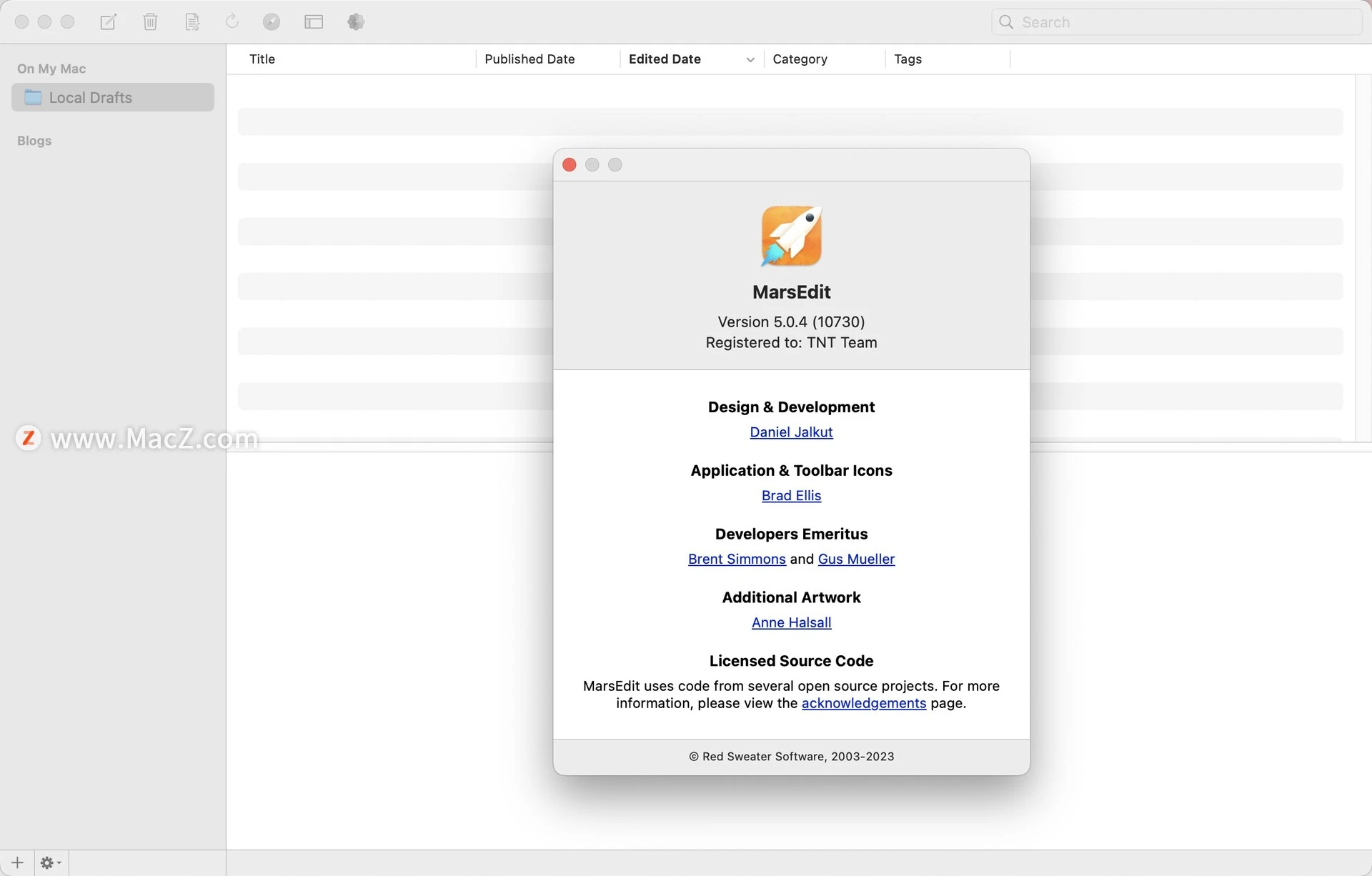Toggle the preview layout toolbar icon
The width and height of the screenshot is (1372, 876).
(314, 22)
